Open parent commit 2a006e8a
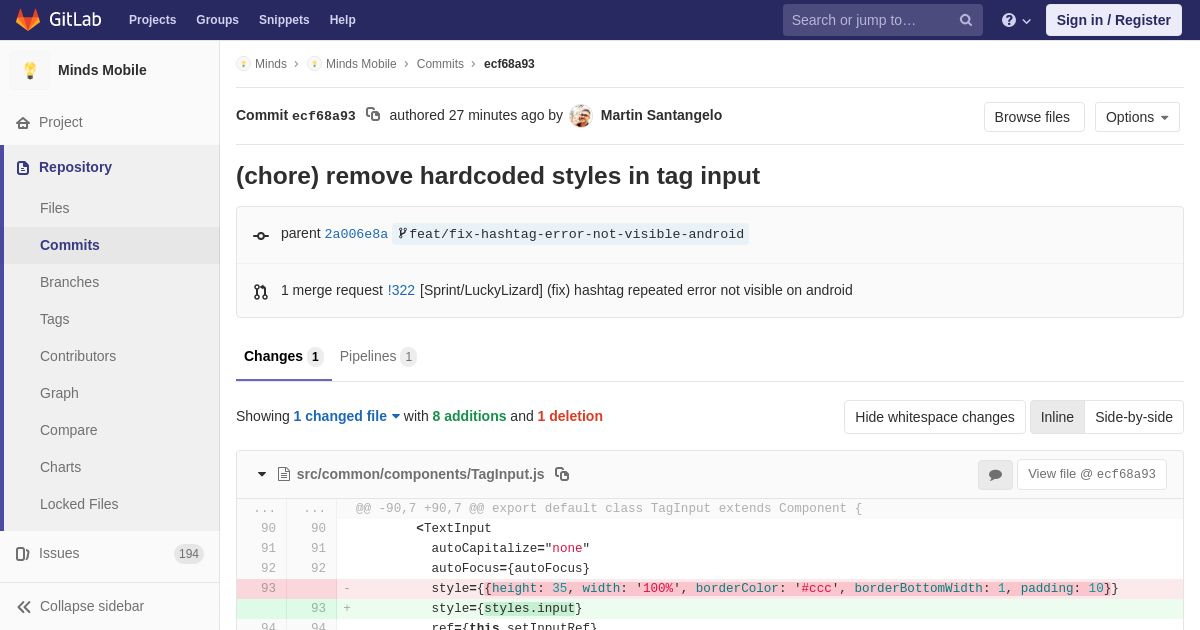 click(356, 234)
